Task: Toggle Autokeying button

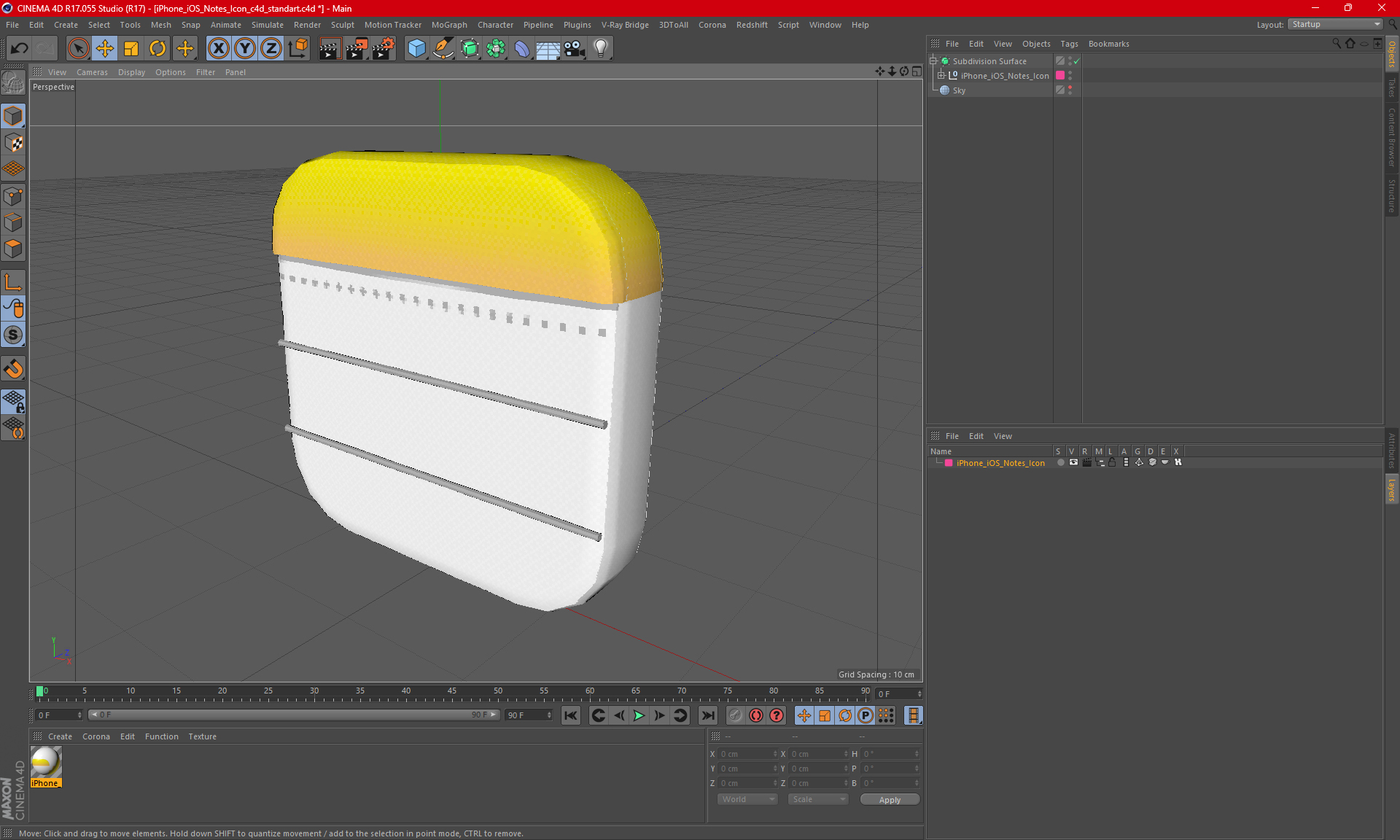Action: [x=755, y=715]
